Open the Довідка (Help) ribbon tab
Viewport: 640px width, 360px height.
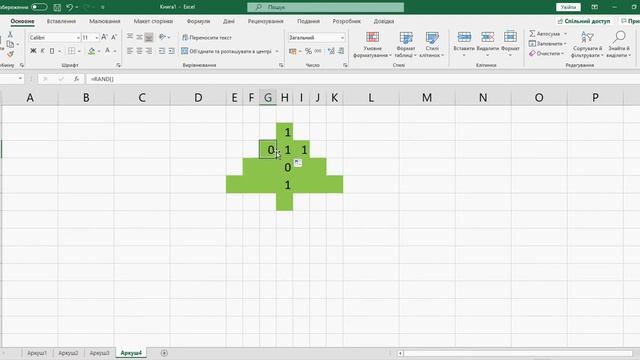pos(384,21)
